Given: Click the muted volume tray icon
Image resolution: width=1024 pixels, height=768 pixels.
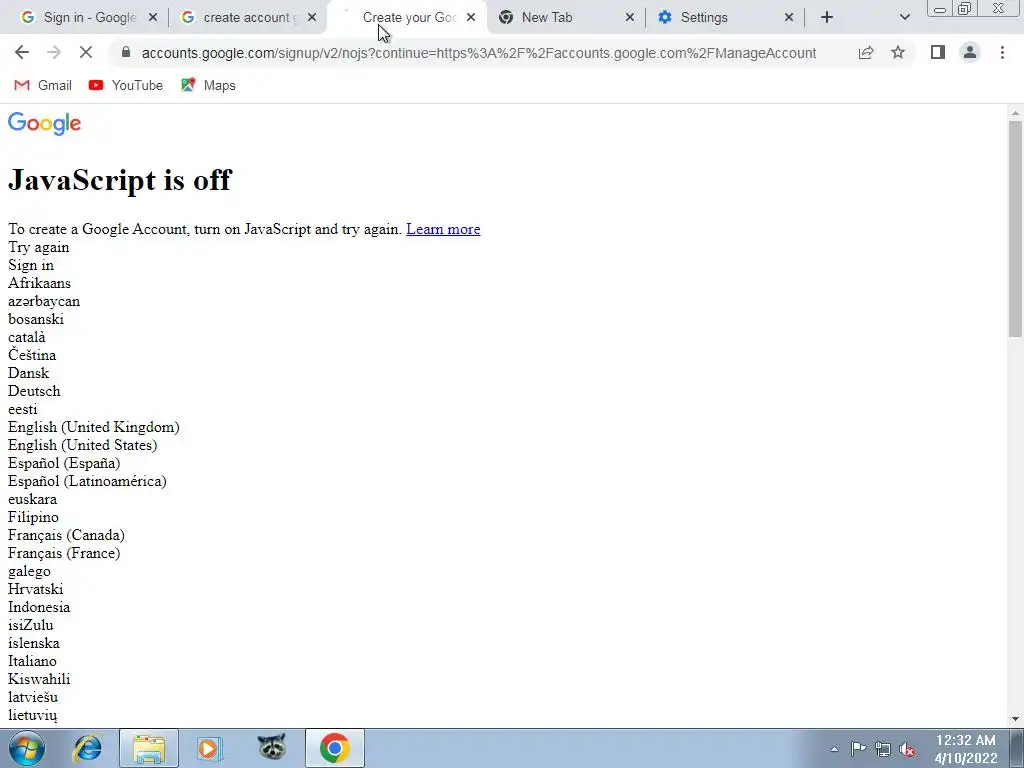Looking at the screenshot, I should (907, 750).
